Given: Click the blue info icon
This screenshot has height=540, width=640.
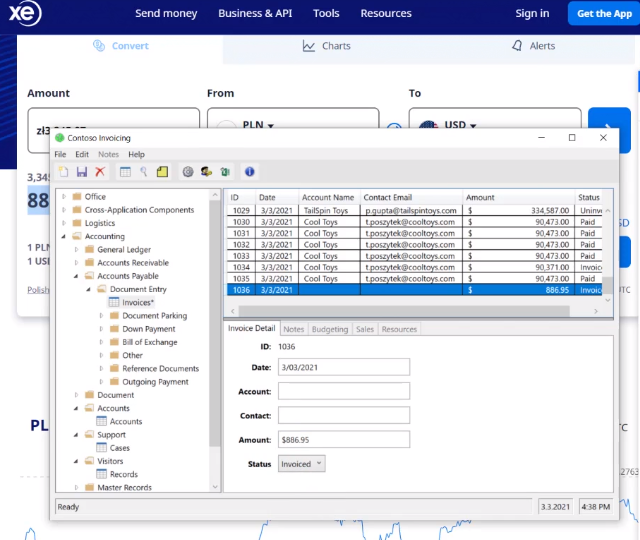Looking at the screenshot, I should coord(250,172).
